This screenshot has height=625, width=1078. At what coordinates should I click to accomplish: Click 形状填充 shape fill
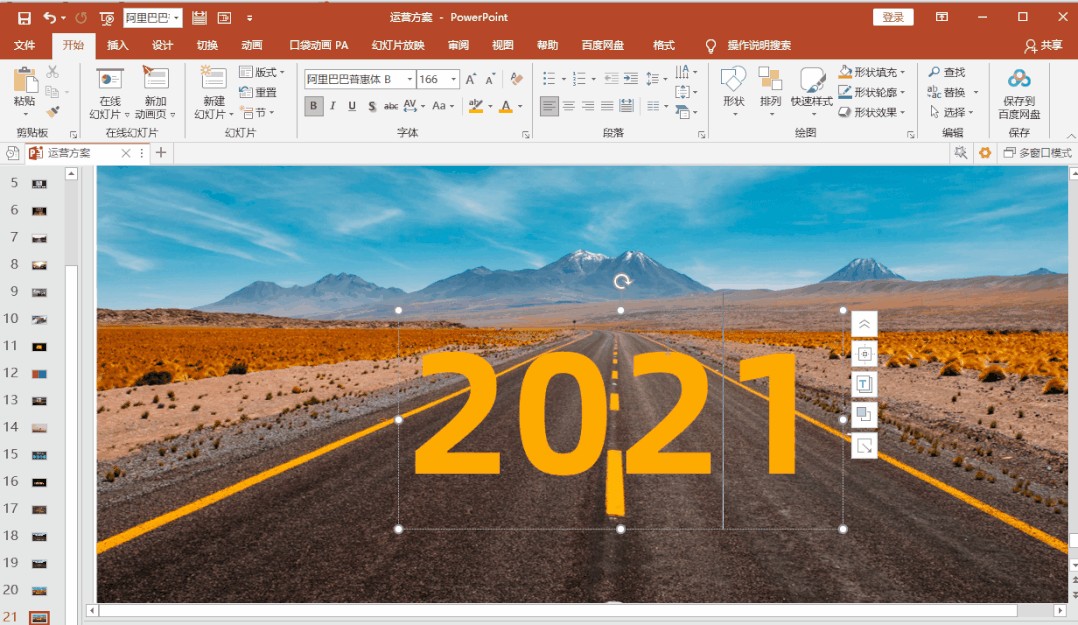click(x=872, y=72)
